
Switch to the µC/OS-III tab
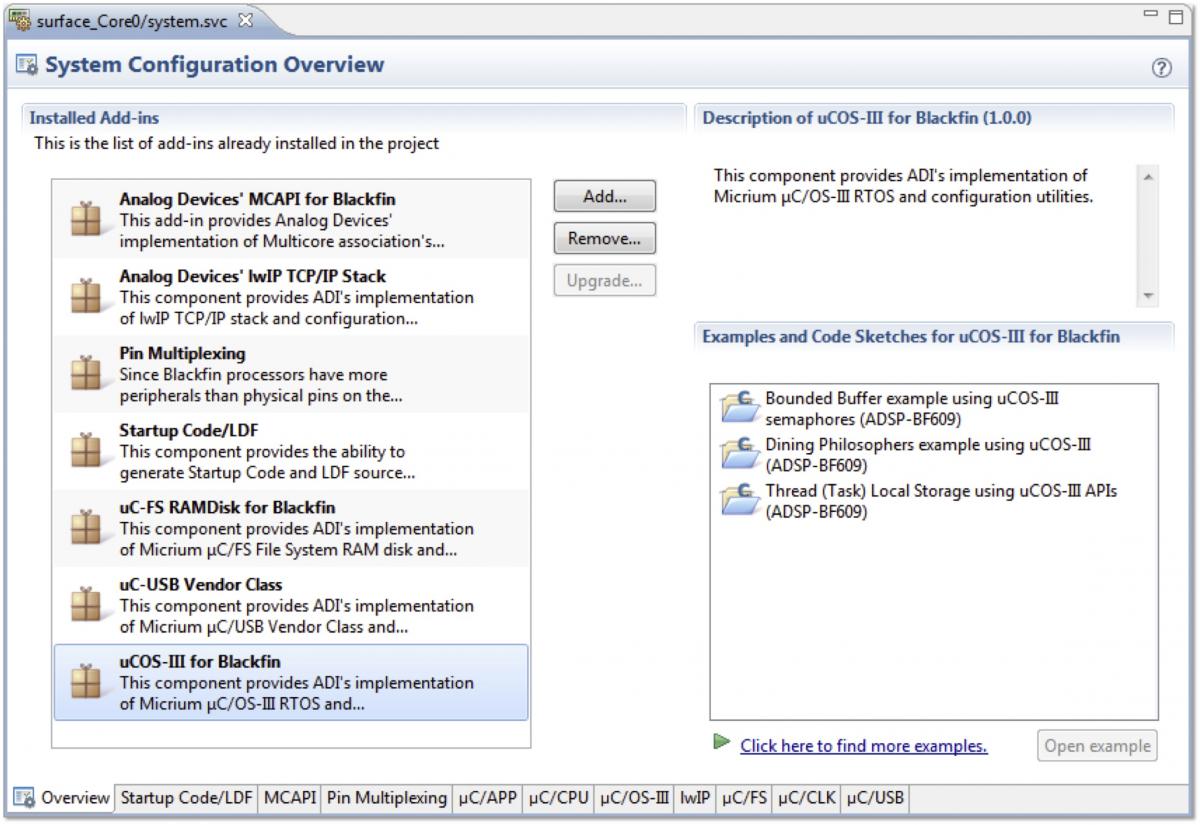pyautogui.click(x=634, y=797)
